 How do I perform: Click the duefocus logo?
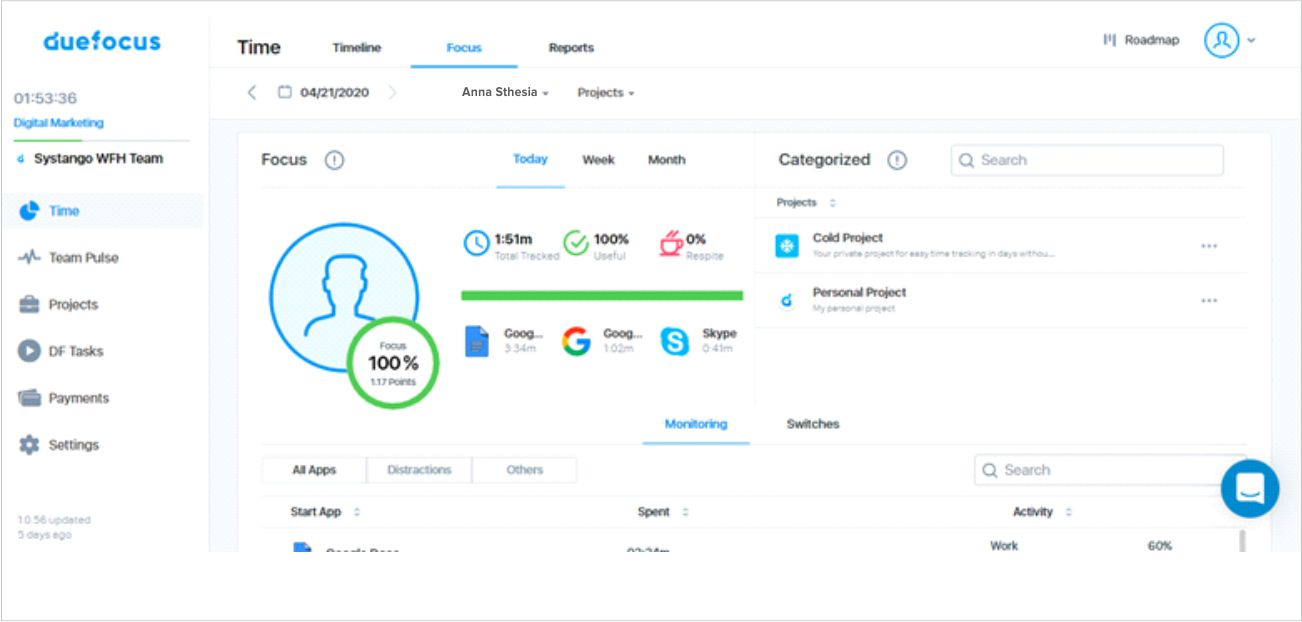[x=102, y=42]
